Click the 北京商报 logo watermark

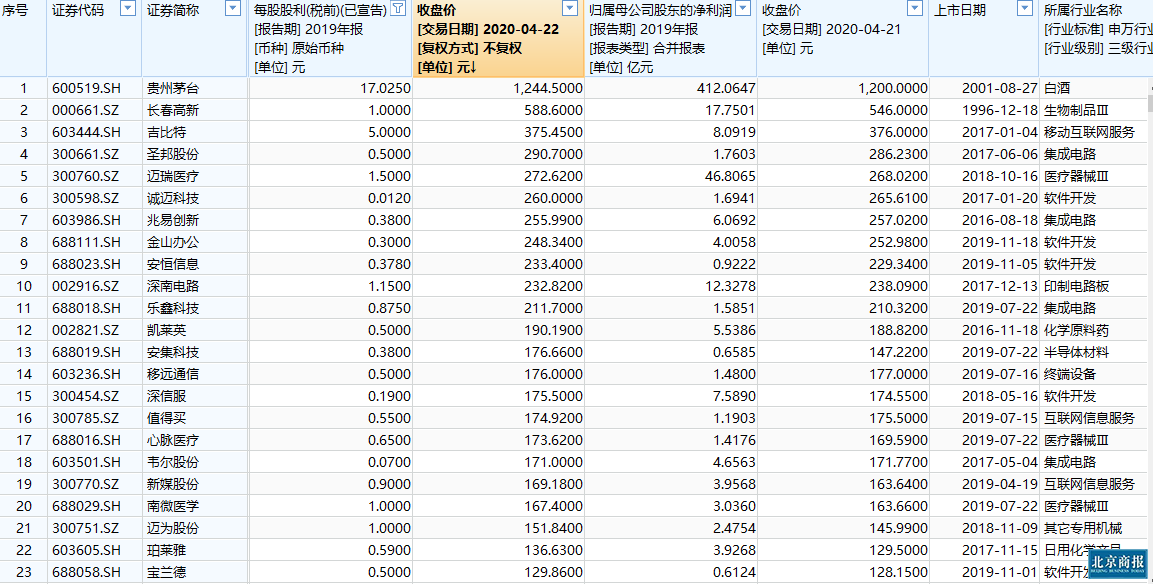point(1117,564)
